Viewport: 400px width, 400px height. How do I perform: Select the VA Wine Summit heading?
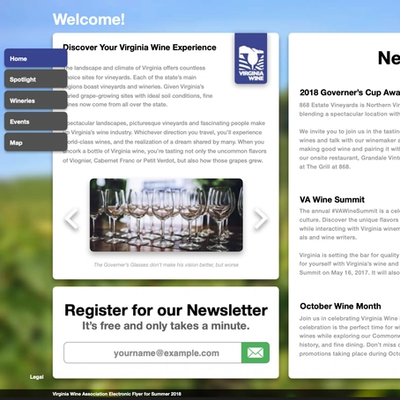point(332,200)
